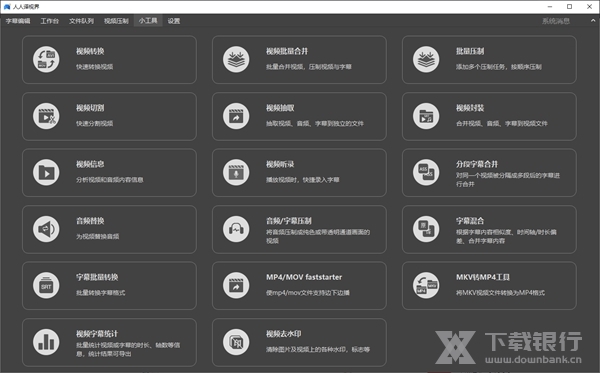Click the app logo in title bar
Screen dimensions: 600x373
(7, 7)
